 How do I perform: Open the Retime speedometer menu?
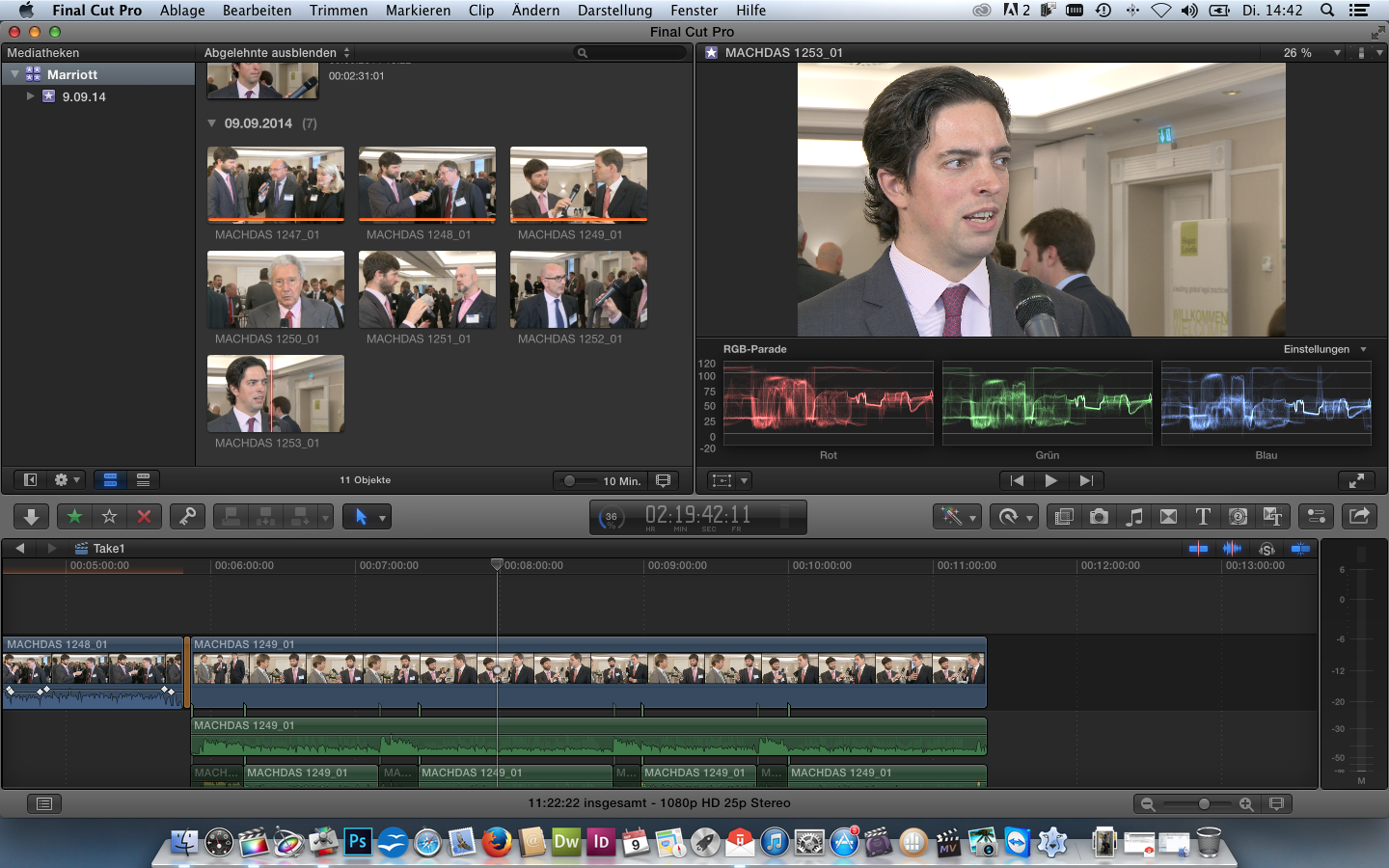click(x=1014, y=517)
